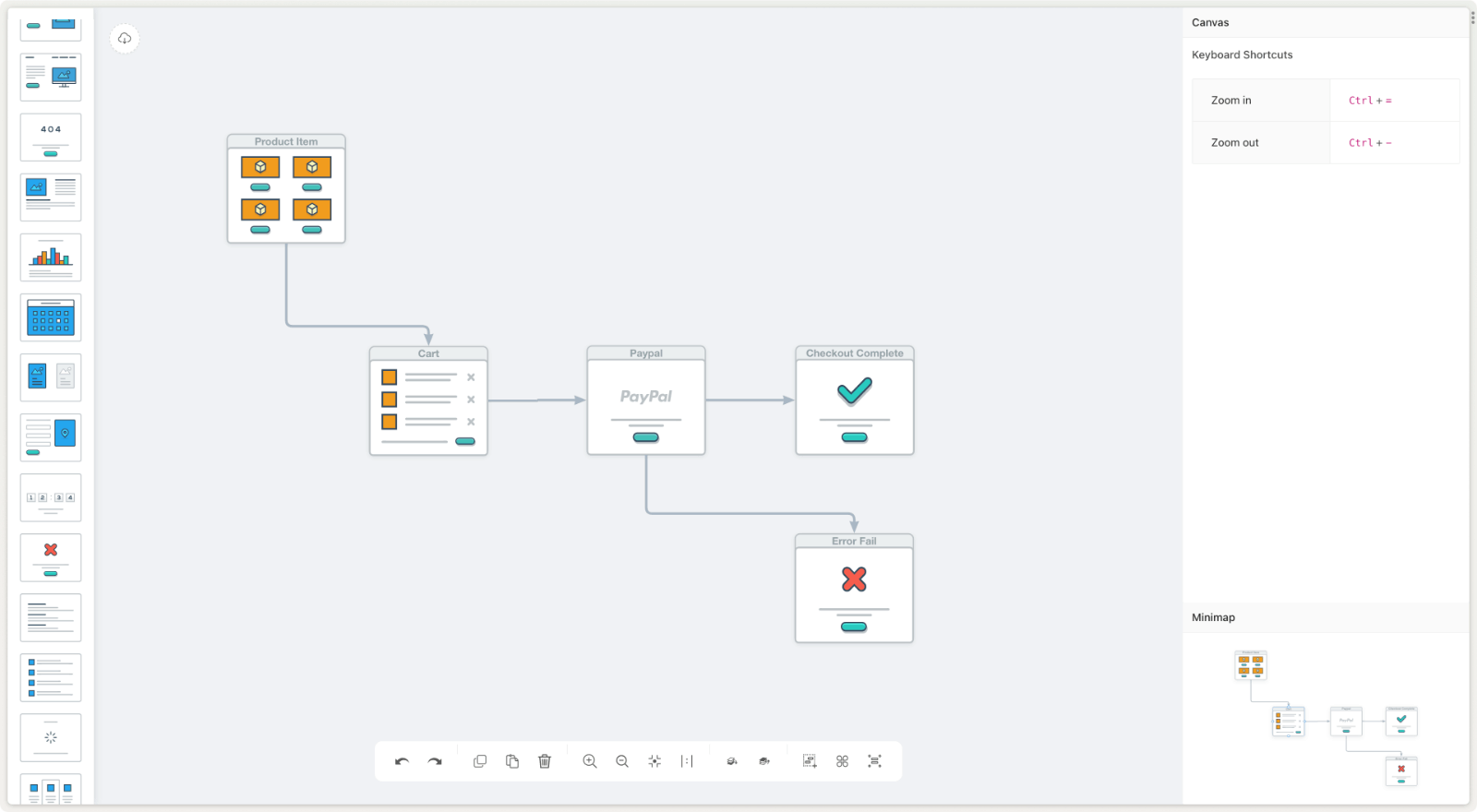Click the redo arrow in the toolbar

coord(435,761)
